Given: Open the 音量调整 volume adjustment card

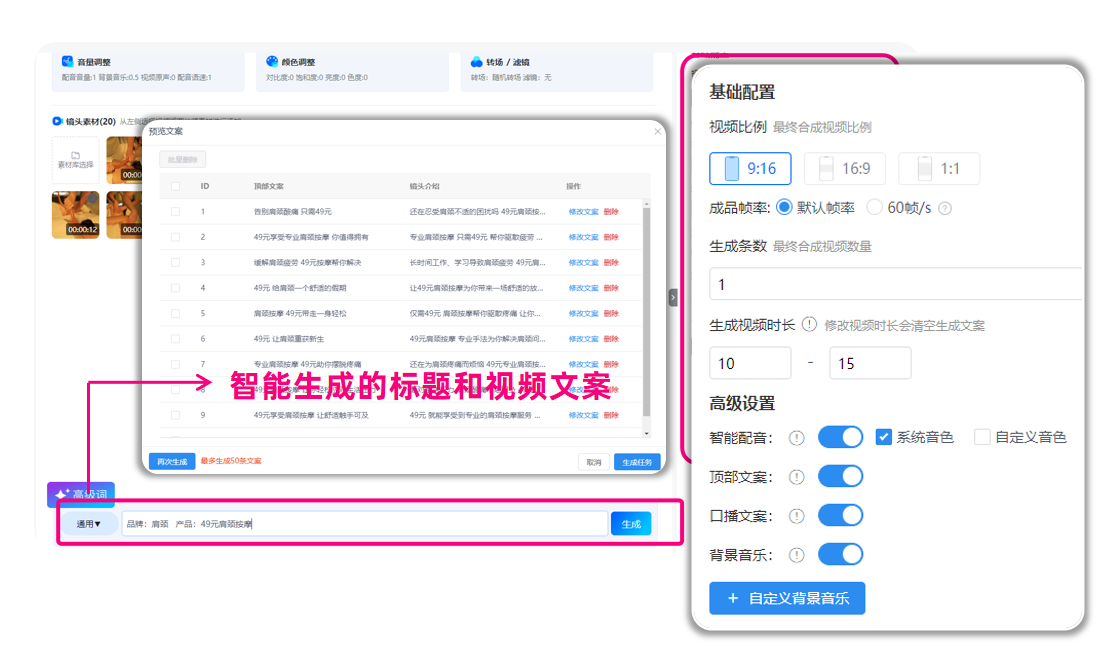Looking at the screenshot, I should pos(148,69).
